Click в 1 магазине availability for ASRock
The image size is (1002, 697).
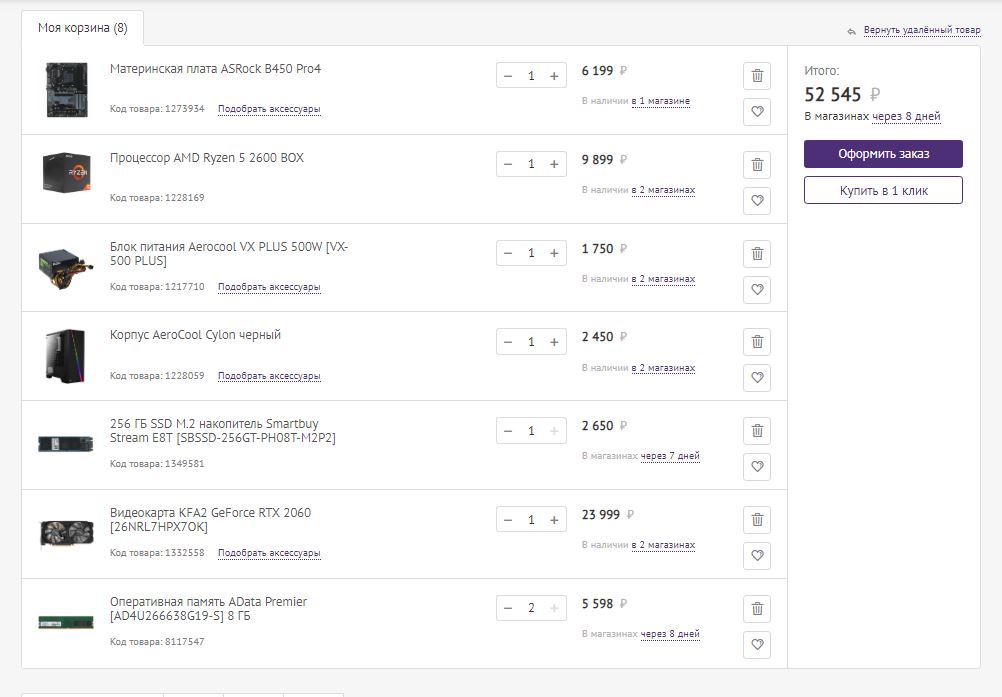pos(661,101)
